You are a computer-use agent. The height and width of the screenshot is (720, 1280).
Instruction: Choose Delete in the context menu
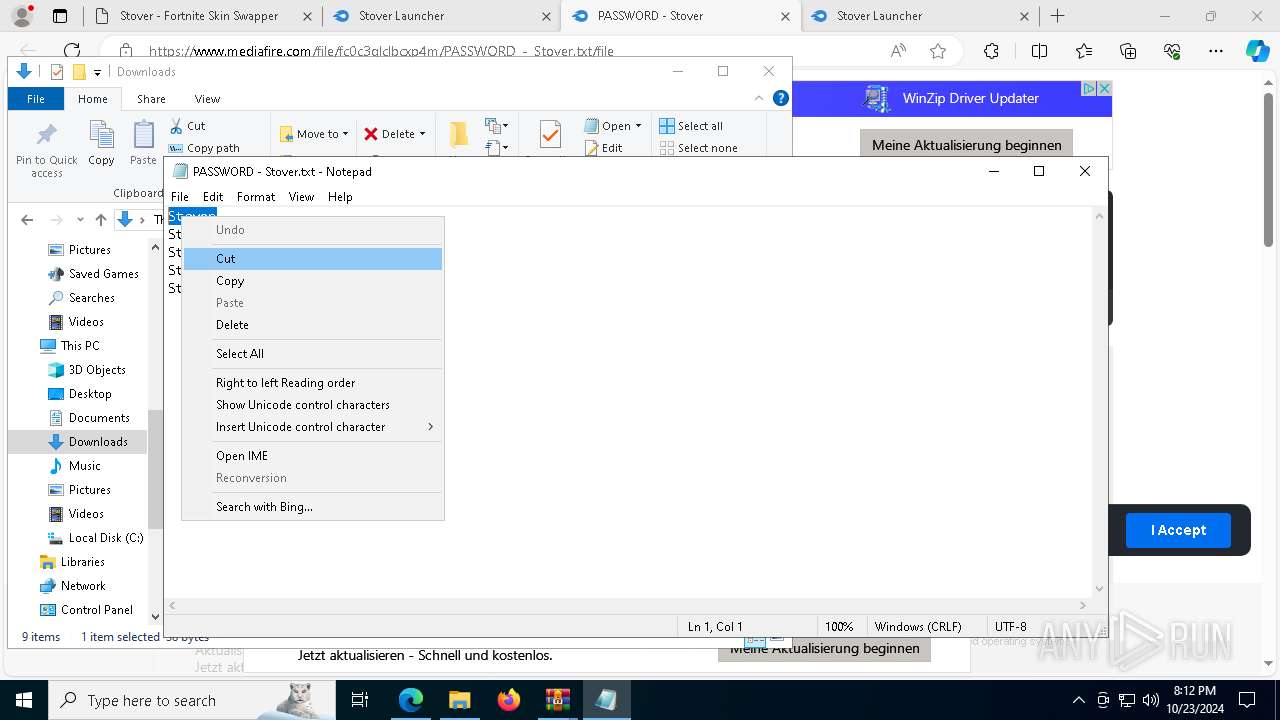[313, 325]
